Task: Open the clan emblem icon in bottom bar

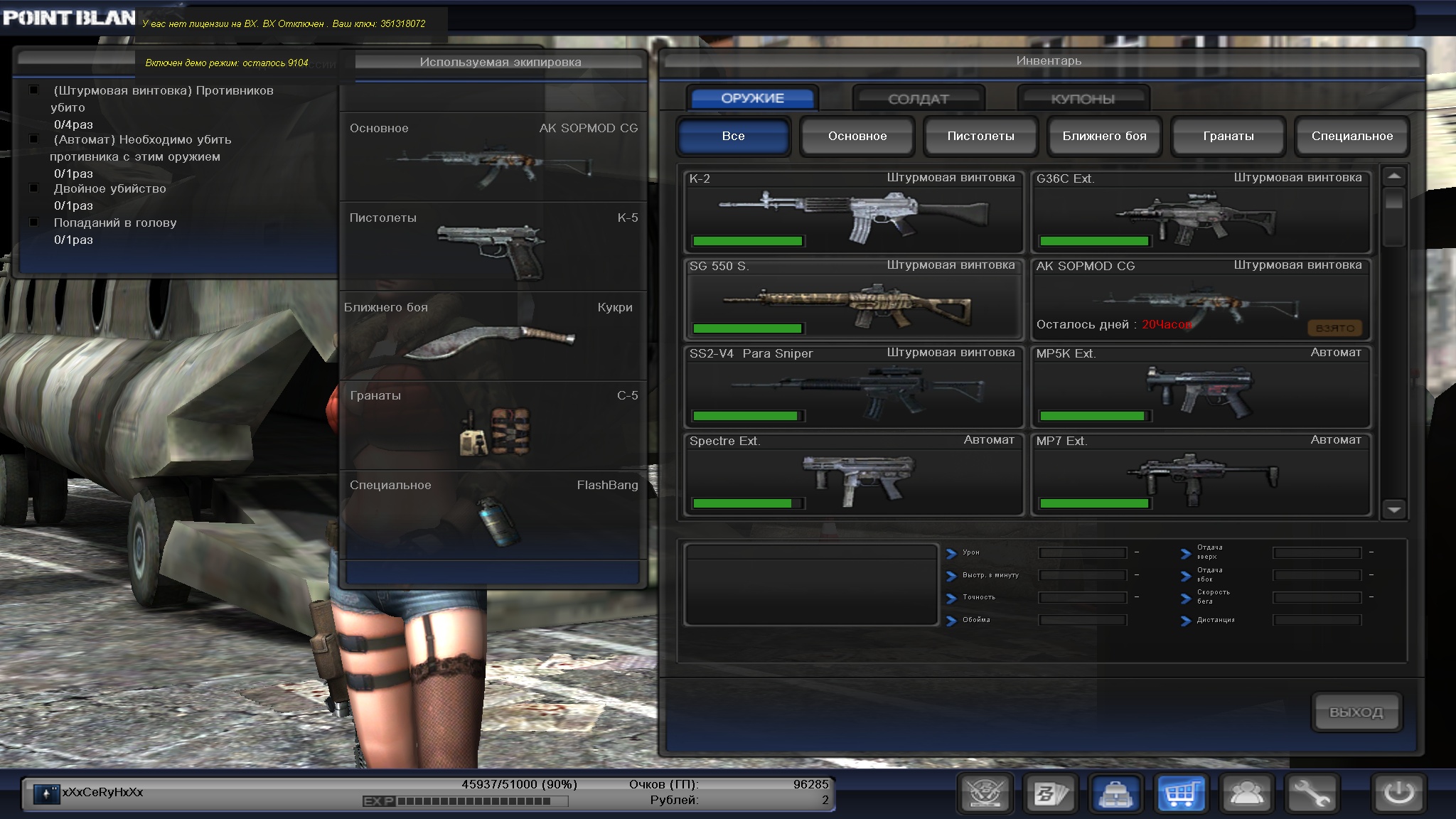Action: (985, 793)
